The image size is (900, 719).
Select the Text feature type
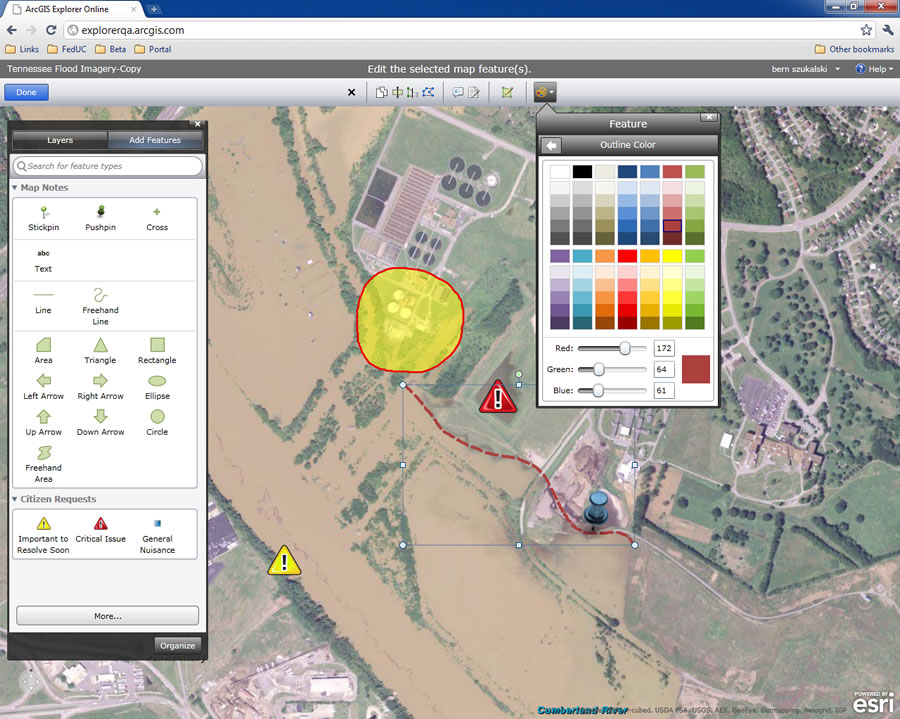pyautogui.click(x=43, y=261)
